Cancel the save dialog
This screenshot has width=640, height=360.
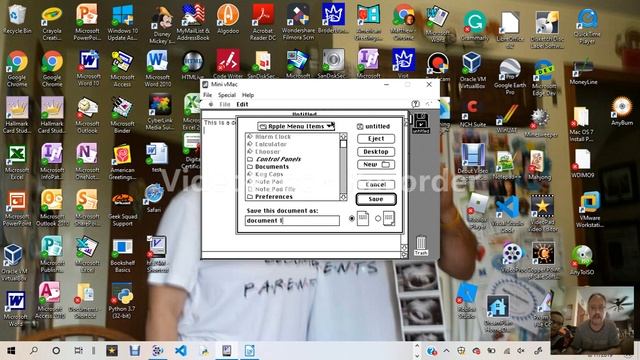point(376,184)
